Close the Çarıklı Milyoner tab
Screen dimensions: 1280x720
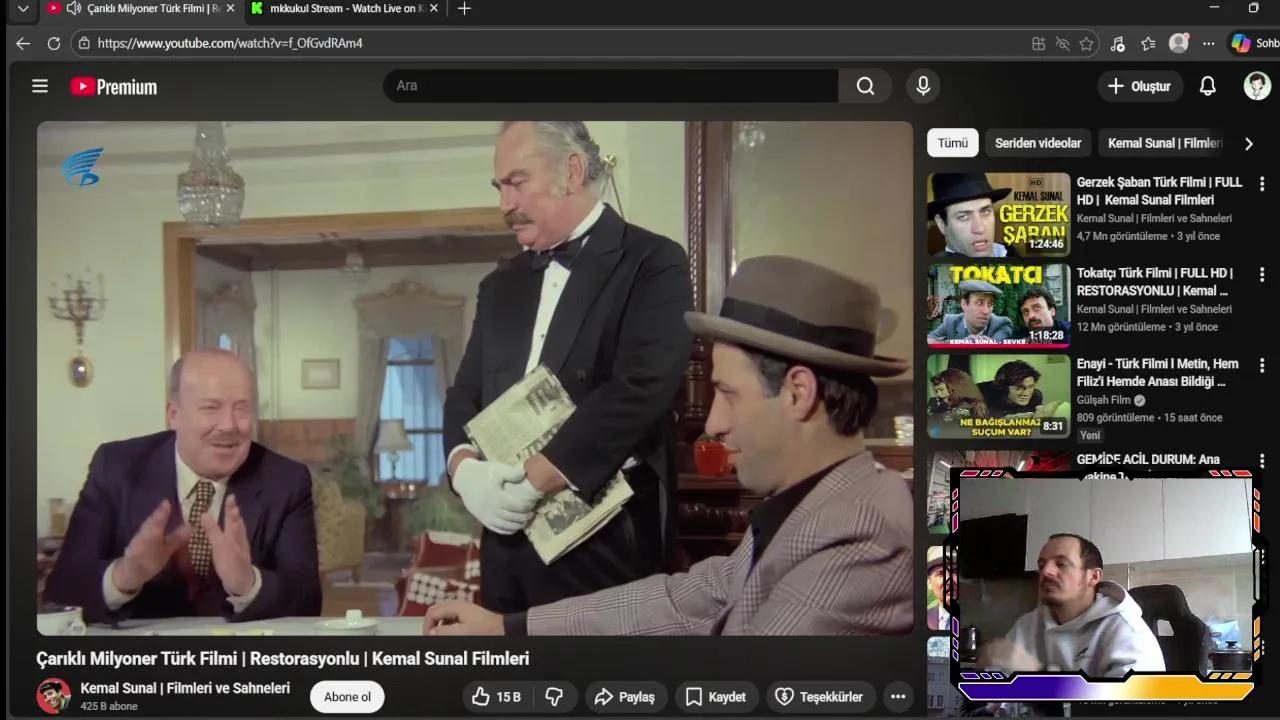click(x=231, y=8)
